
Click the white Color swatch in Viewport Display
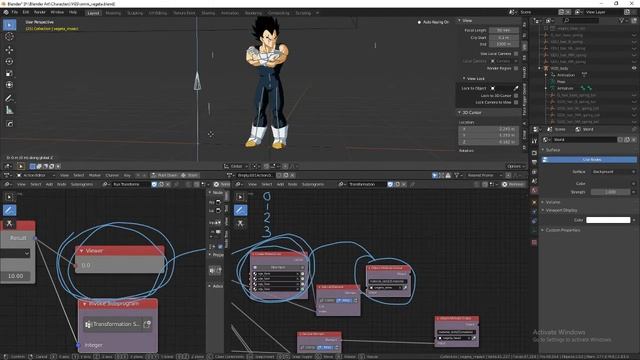coord(608,220)
